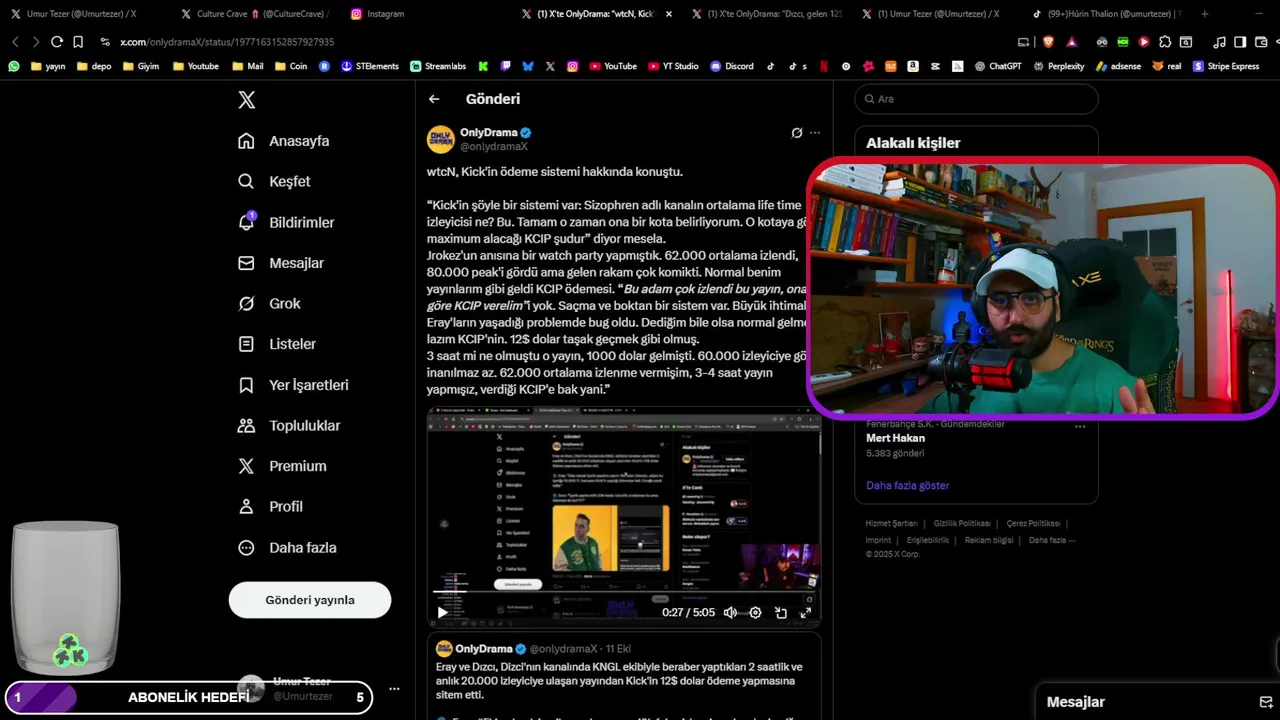Open site settings icon in address bar
The height and width of the screenshot is (720, 1280).
click(105, 42)
